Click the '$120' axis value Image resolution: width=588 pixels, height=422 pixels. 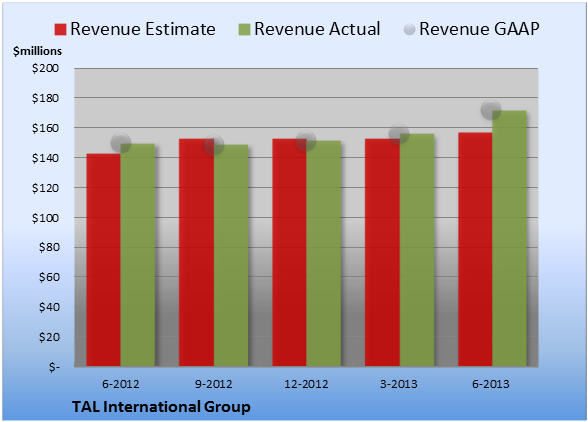click(45, 188)
